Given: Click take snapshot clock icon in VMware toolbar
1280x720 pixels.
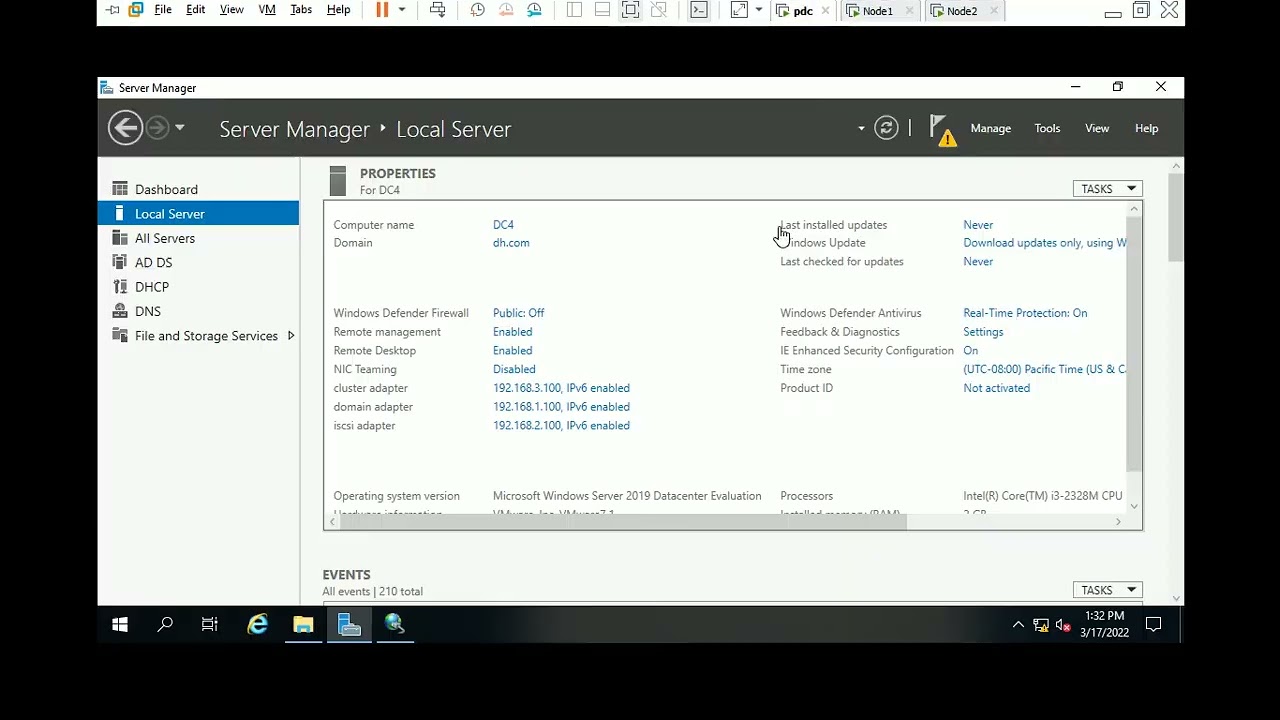Looking at the screenshot, I should [x=478, y=10].
